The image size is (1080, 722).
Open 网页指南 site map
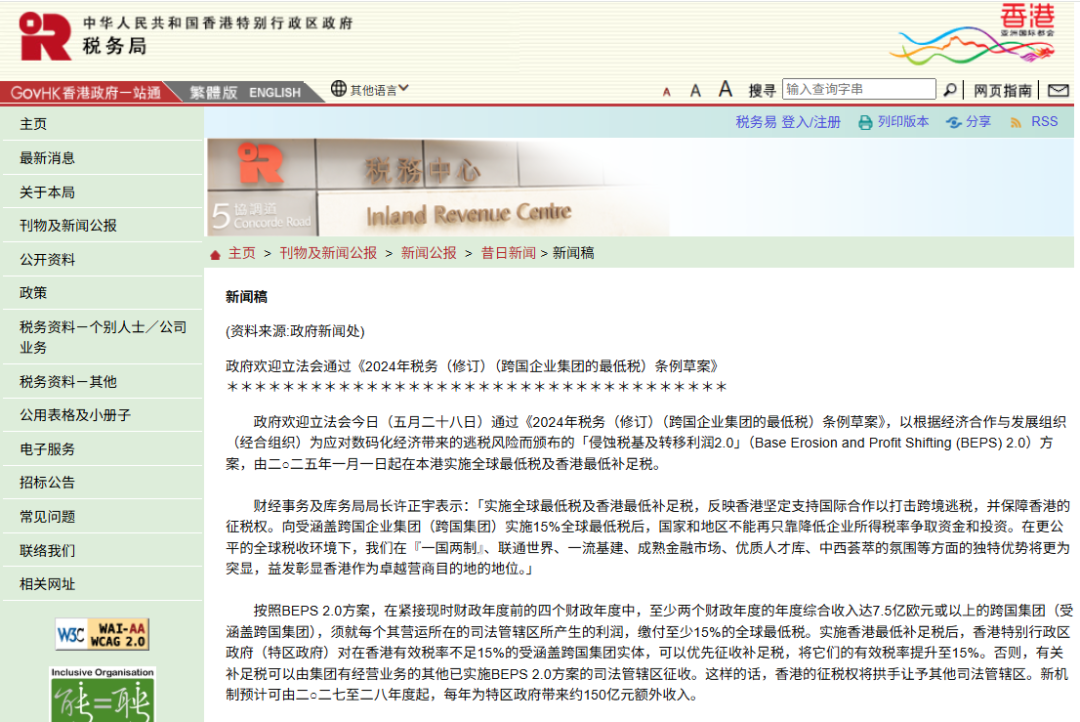[1002, 90]
